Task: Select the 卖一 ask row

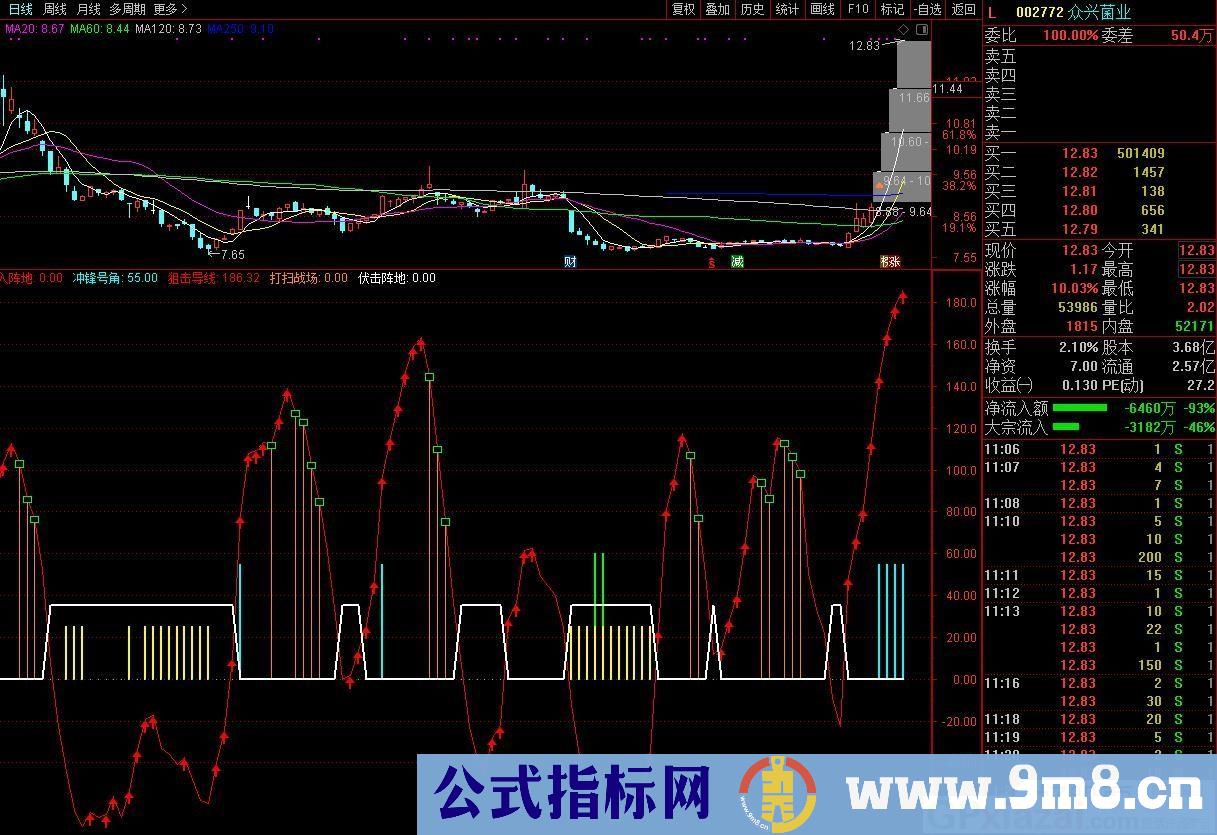Action: coord(1098,131)
